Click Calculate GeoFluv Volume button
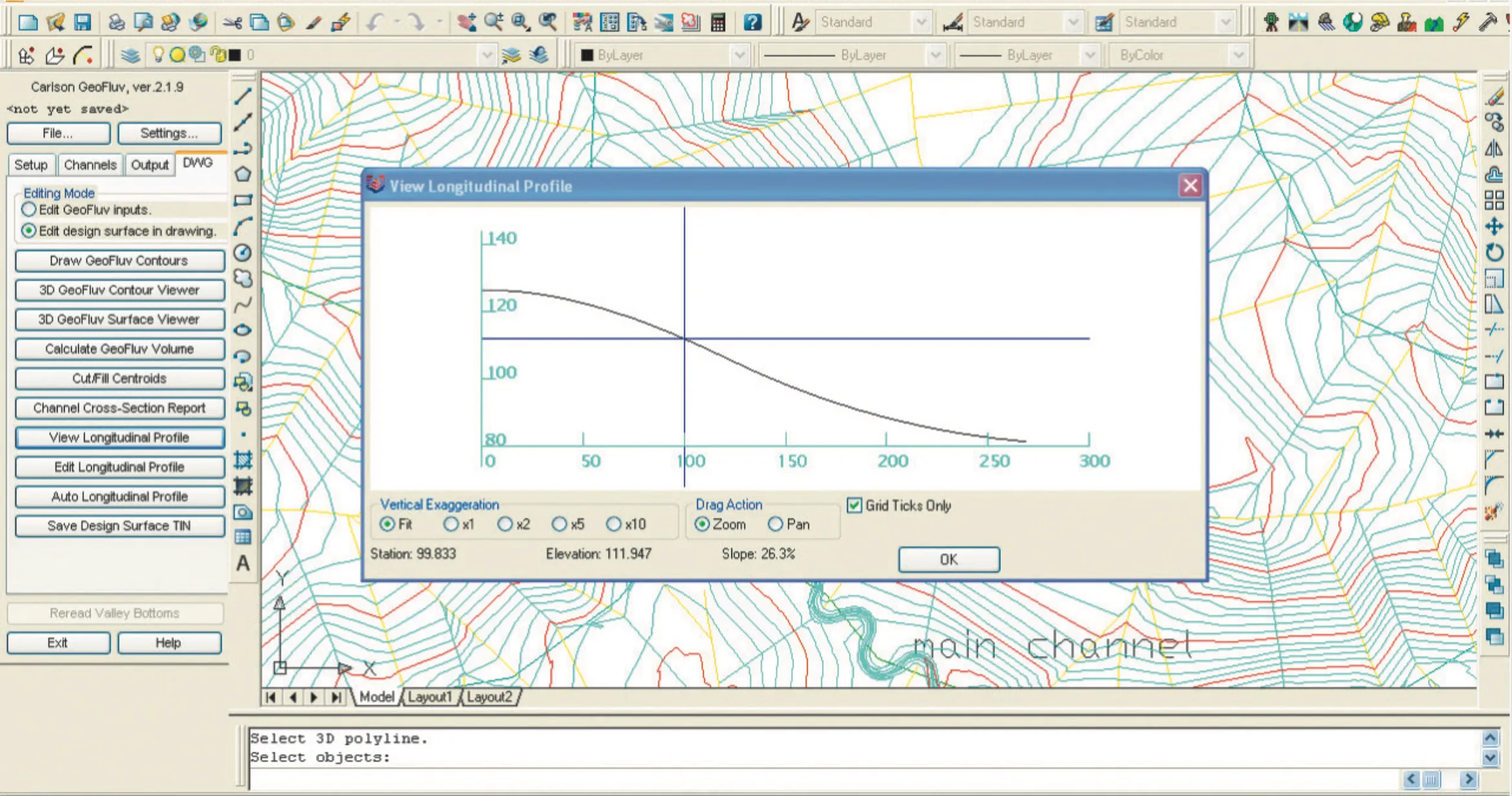1512x796 pixels. coord(120,349)
